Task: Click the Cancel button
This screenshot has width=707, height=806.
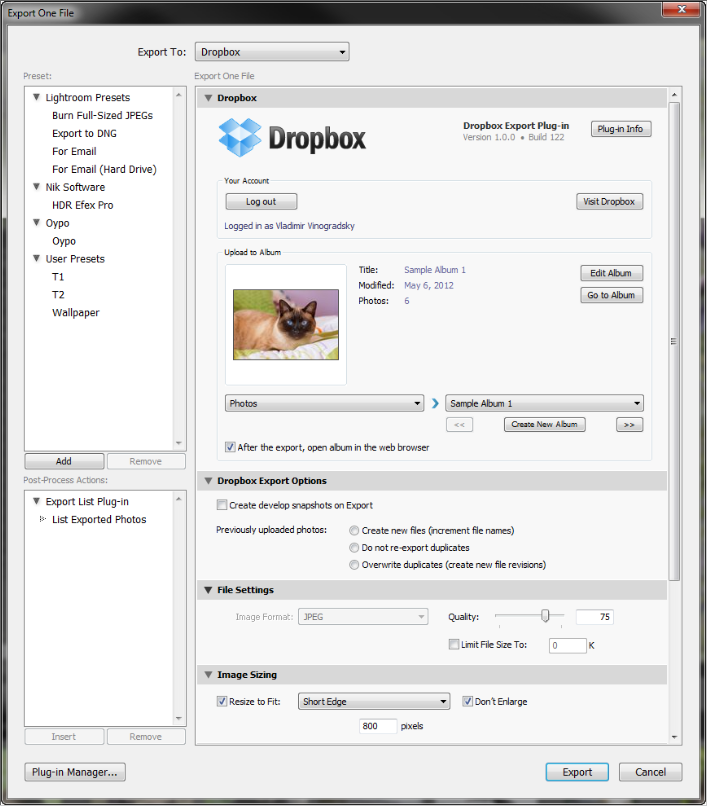Action: (650, 772)
